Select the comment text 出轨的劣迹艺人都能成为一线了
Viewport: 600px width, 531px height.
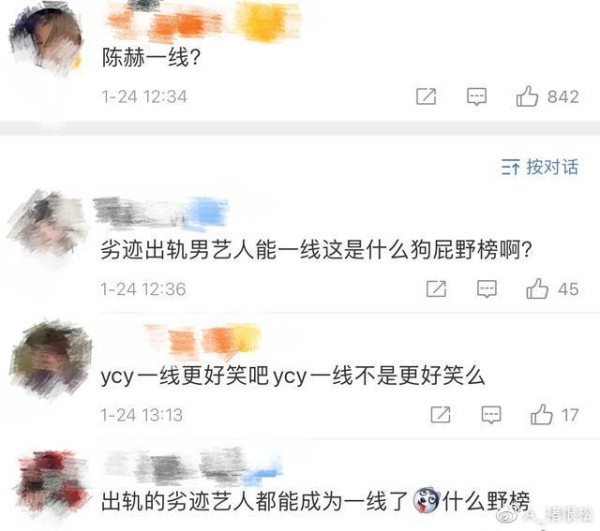click(254, 502)
